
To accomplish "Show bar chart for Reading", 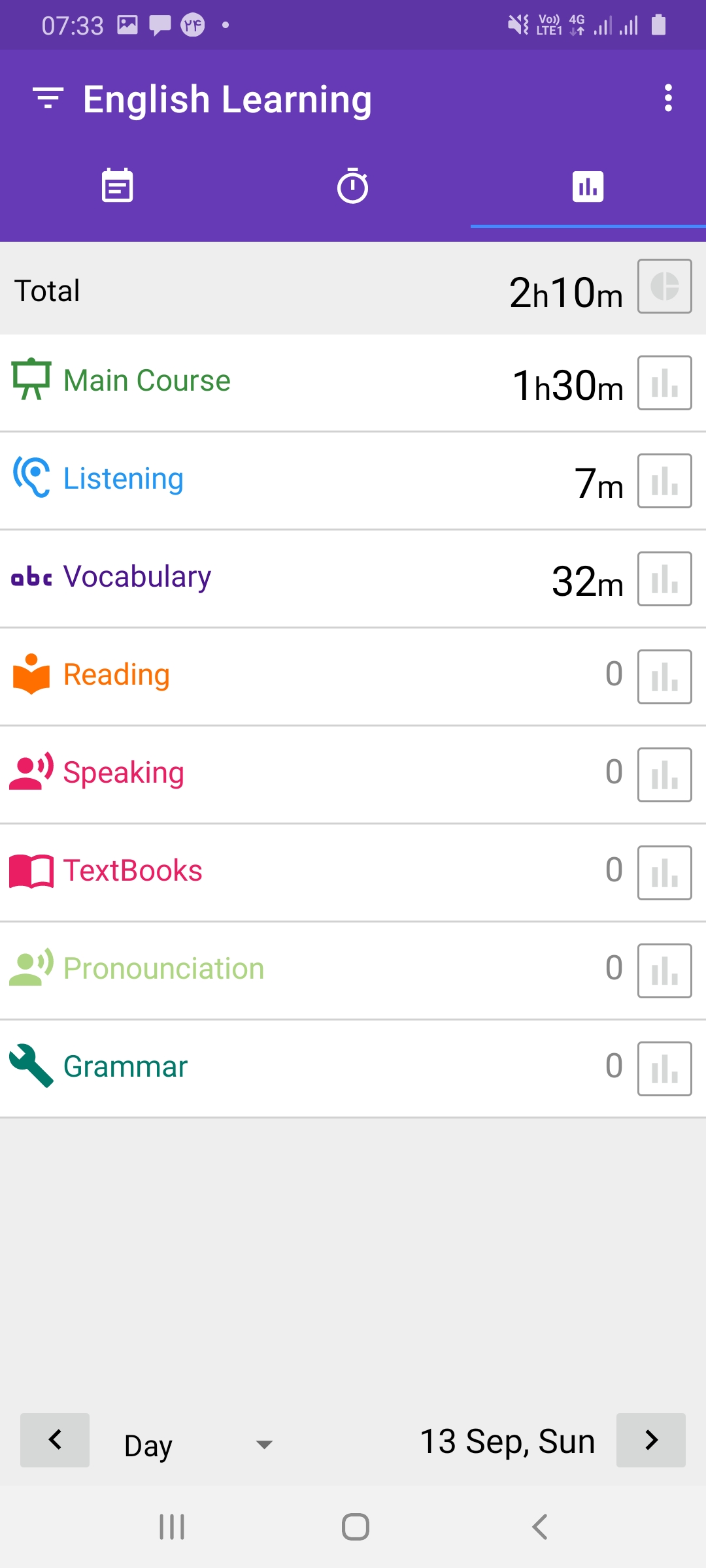I will (665, 677).
